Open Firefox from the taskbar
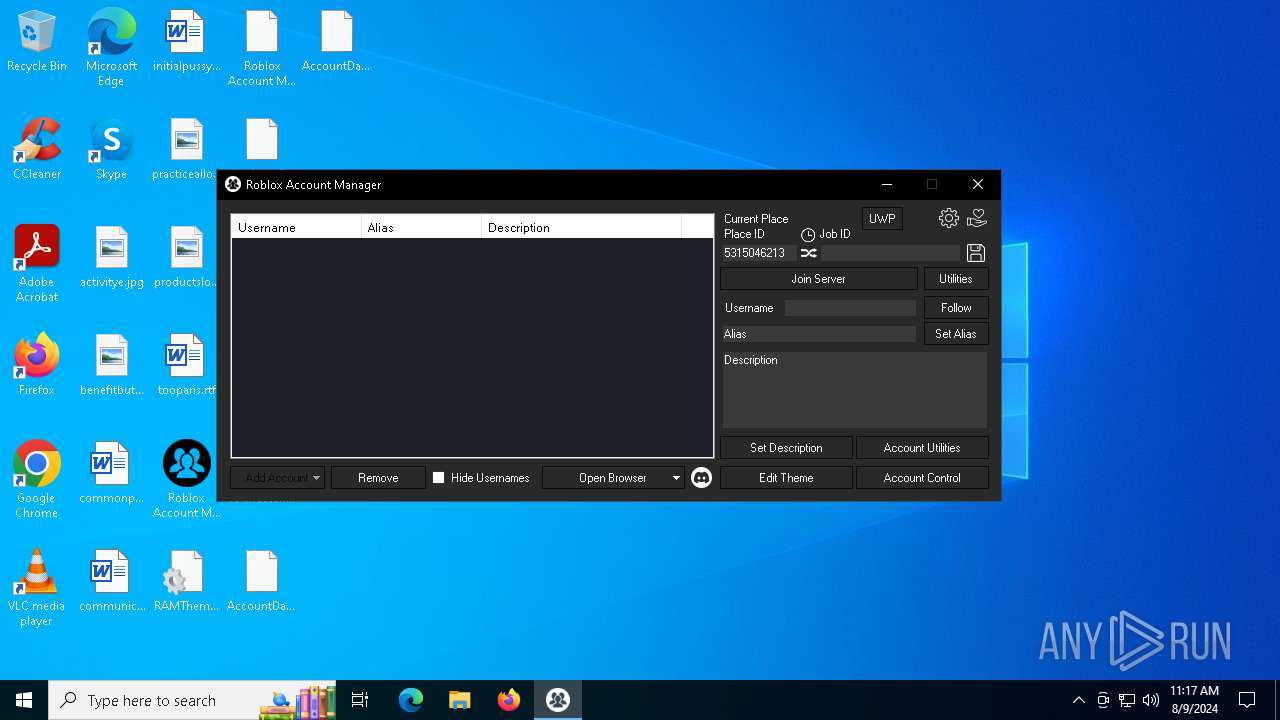 click(x=509, y=700)
